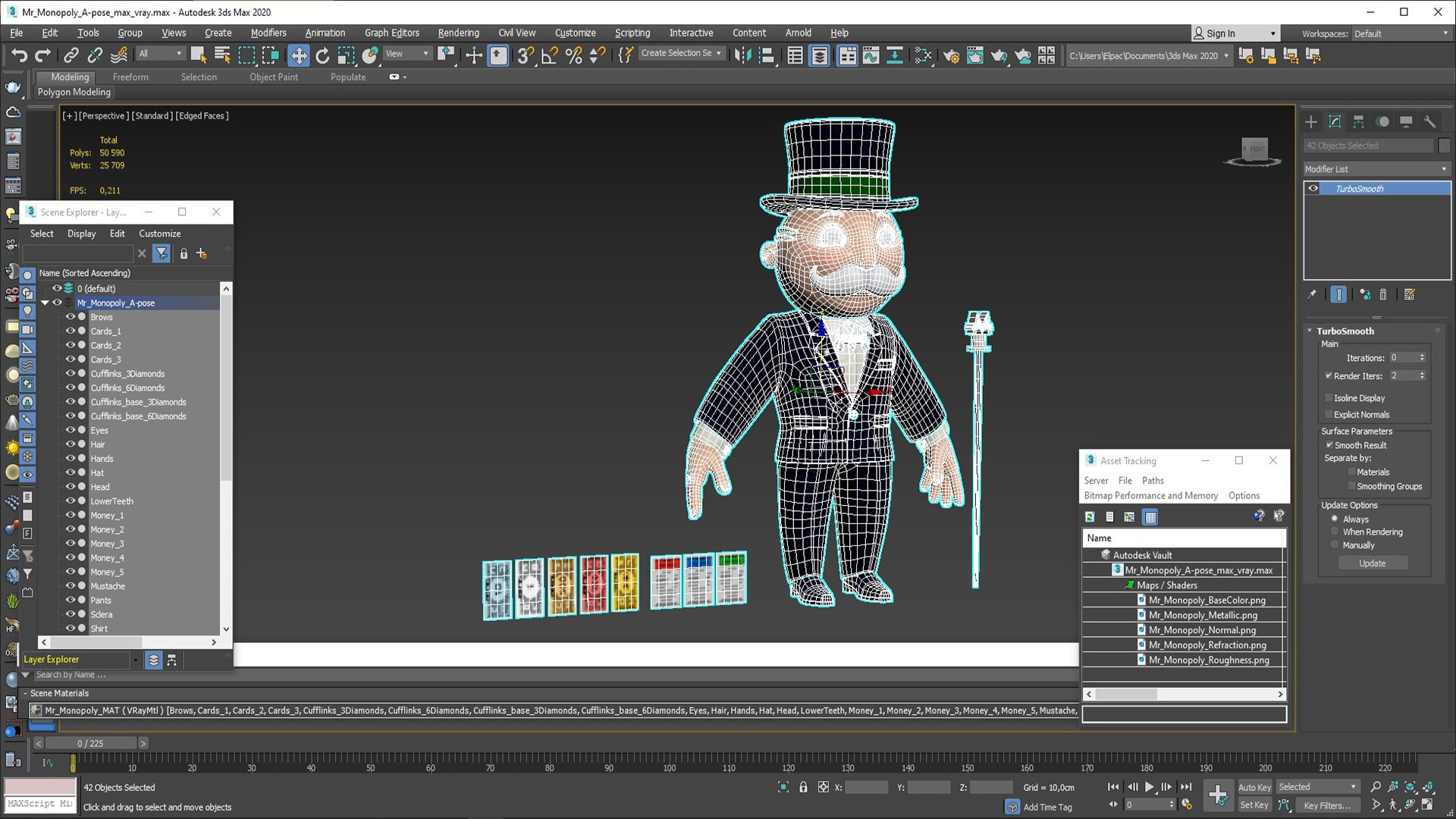Click Remove modifier from stack trash icon
1456x819 pixels.
(1383, 294)
